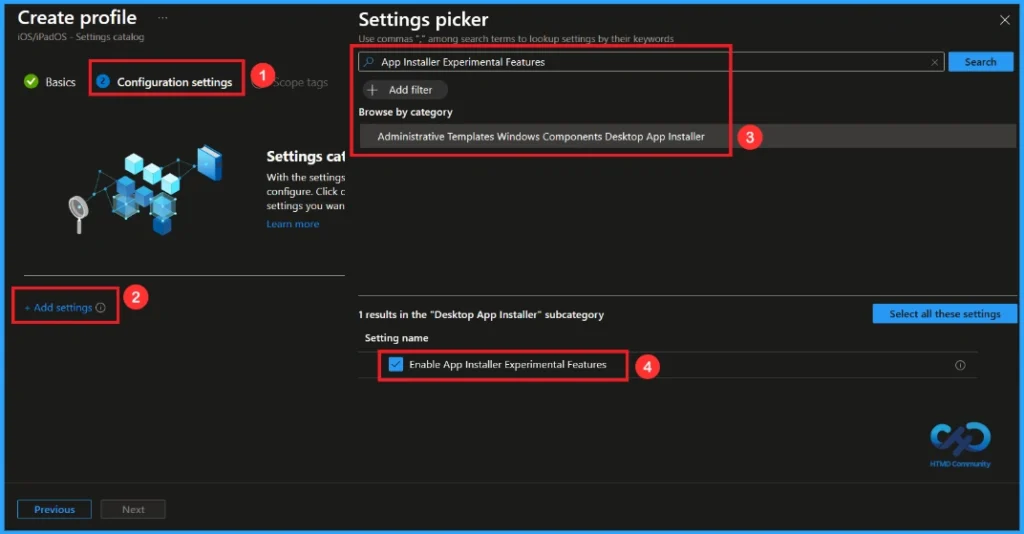Select the Desktop App Installer category row

coord(688,136)
